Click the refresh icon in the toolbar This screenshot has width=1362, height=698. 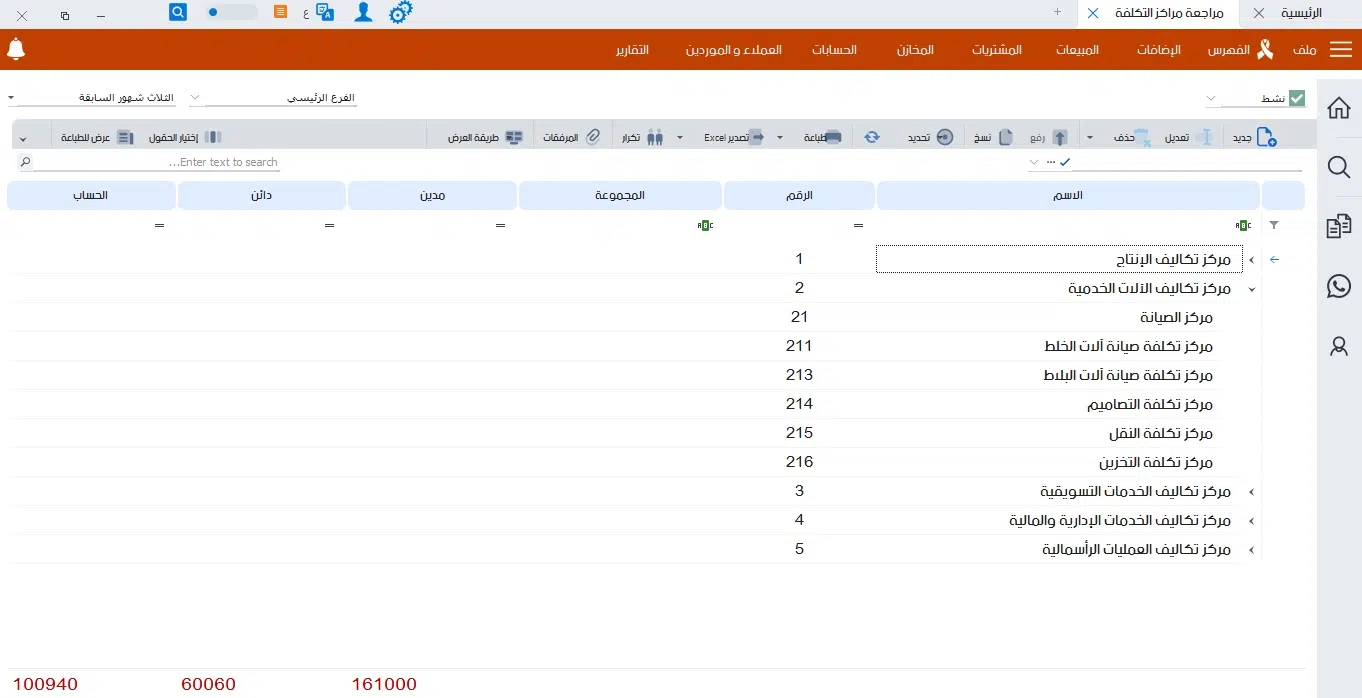click(x=872, y=137)
